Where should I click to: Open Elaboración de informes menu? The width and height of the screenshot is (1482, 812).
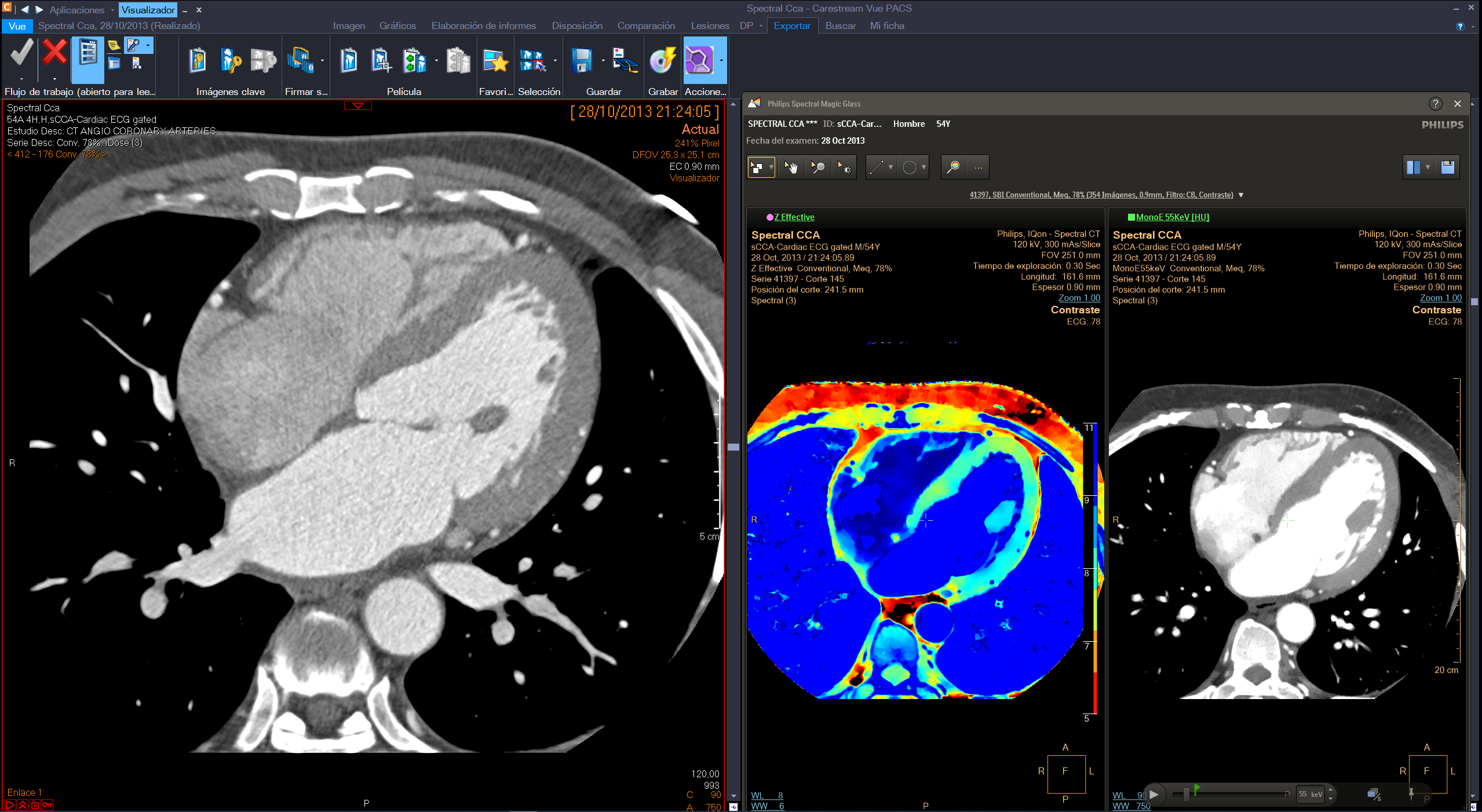484,26
